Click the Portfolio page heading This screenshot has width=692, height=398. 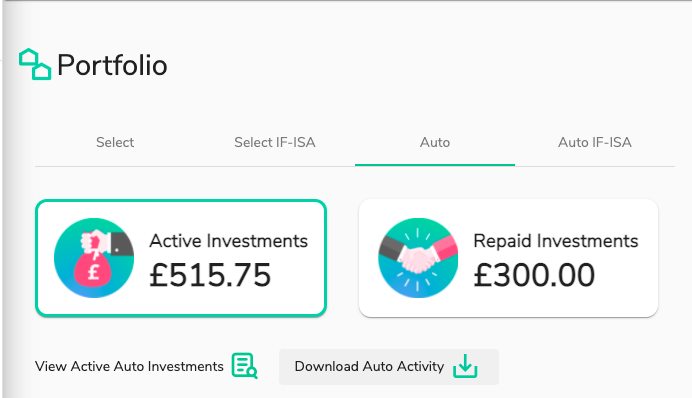point(113,65)
